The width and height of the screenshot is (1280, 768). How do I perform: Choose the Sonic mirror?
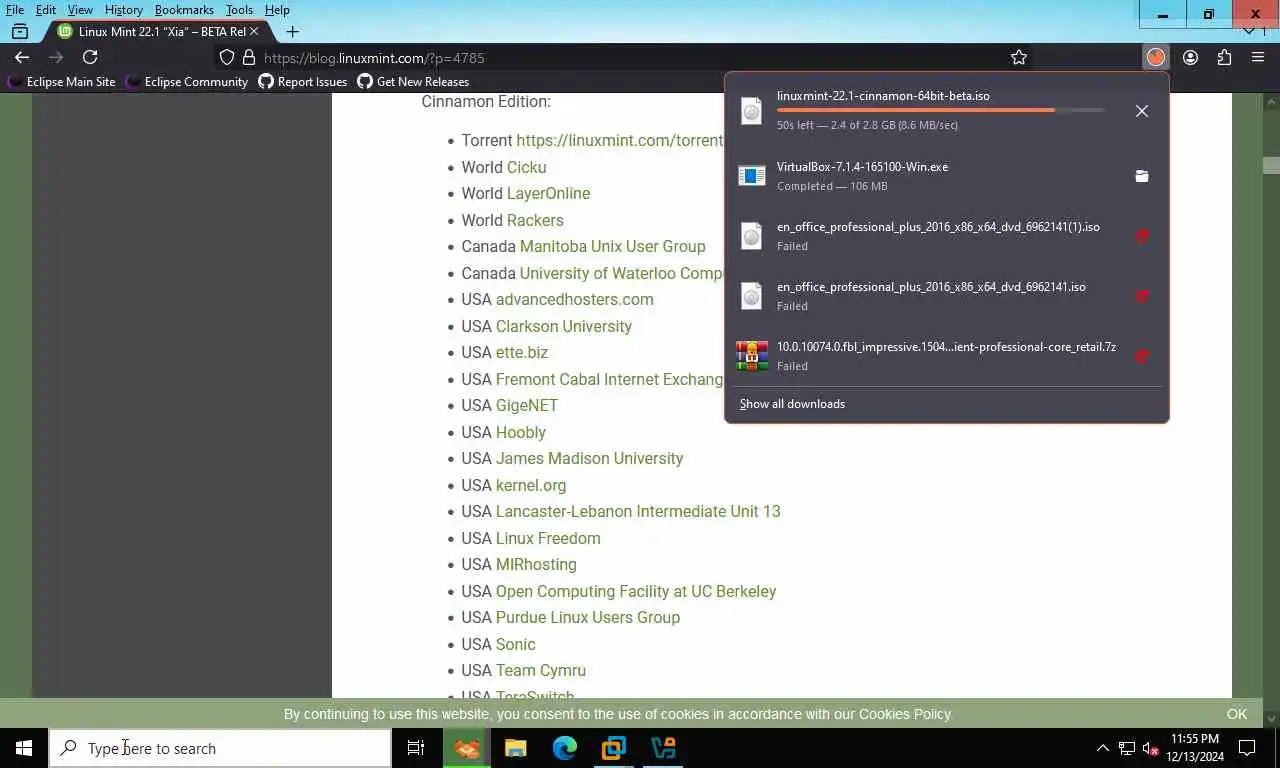tap(516, 644)
